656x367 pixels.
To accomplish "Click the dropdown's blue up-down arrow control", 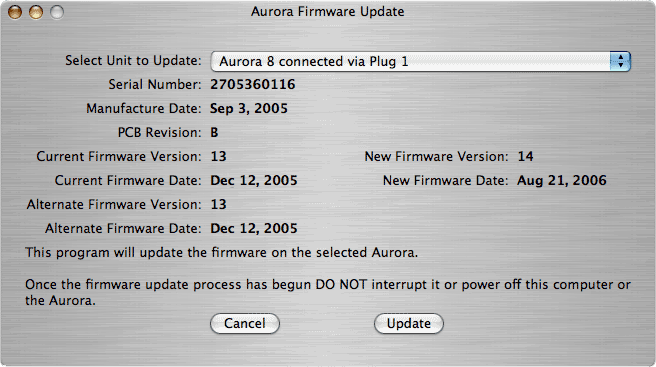I will 620,62.
